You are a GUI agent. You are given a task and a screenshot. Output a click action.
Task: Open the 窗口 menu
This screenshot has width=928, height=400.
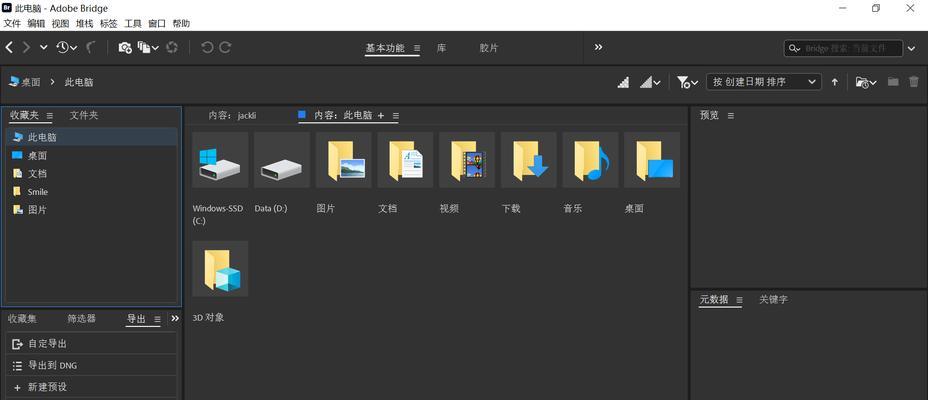(157, 23)
